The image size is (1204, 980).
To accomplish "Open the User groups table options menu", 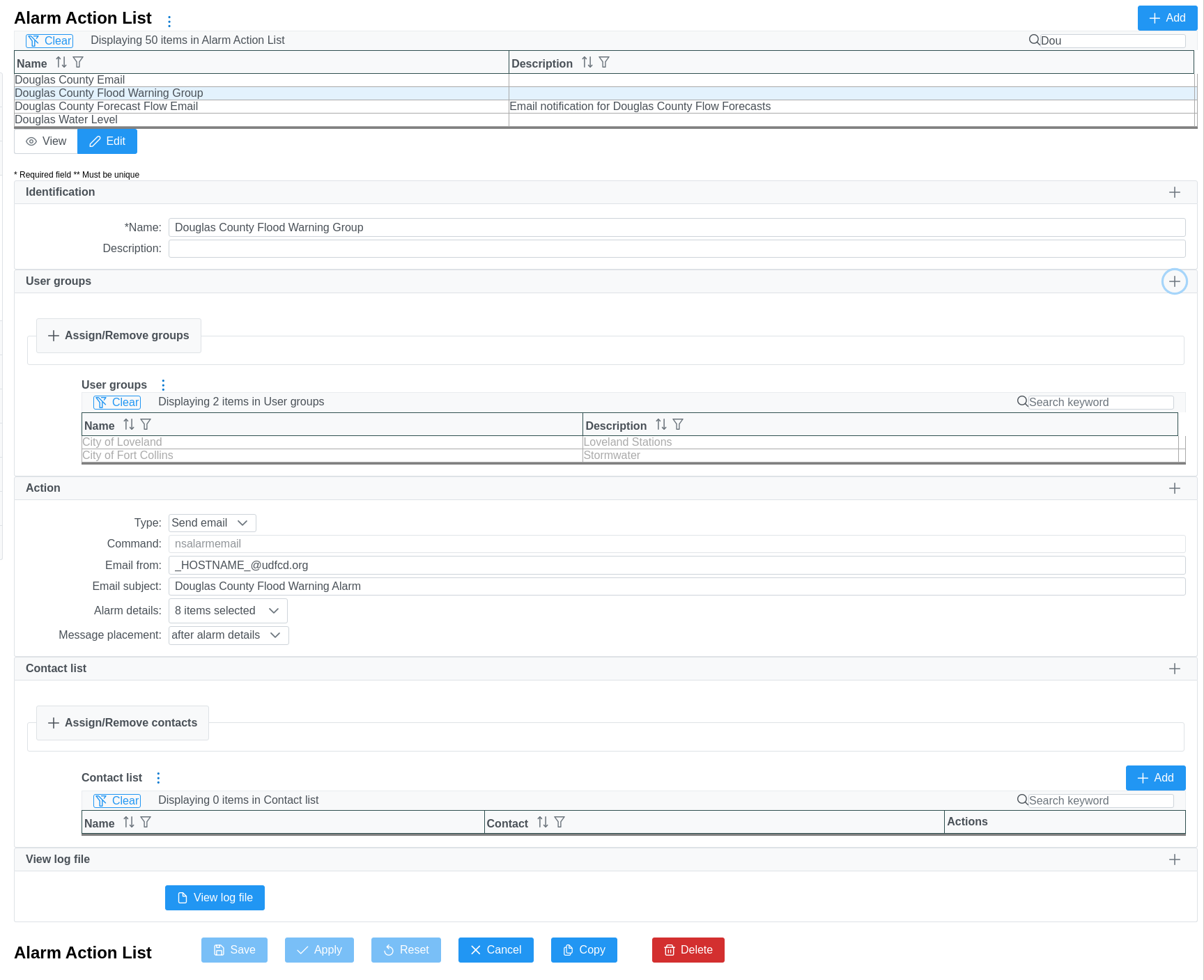I will [x=164, y=385].
